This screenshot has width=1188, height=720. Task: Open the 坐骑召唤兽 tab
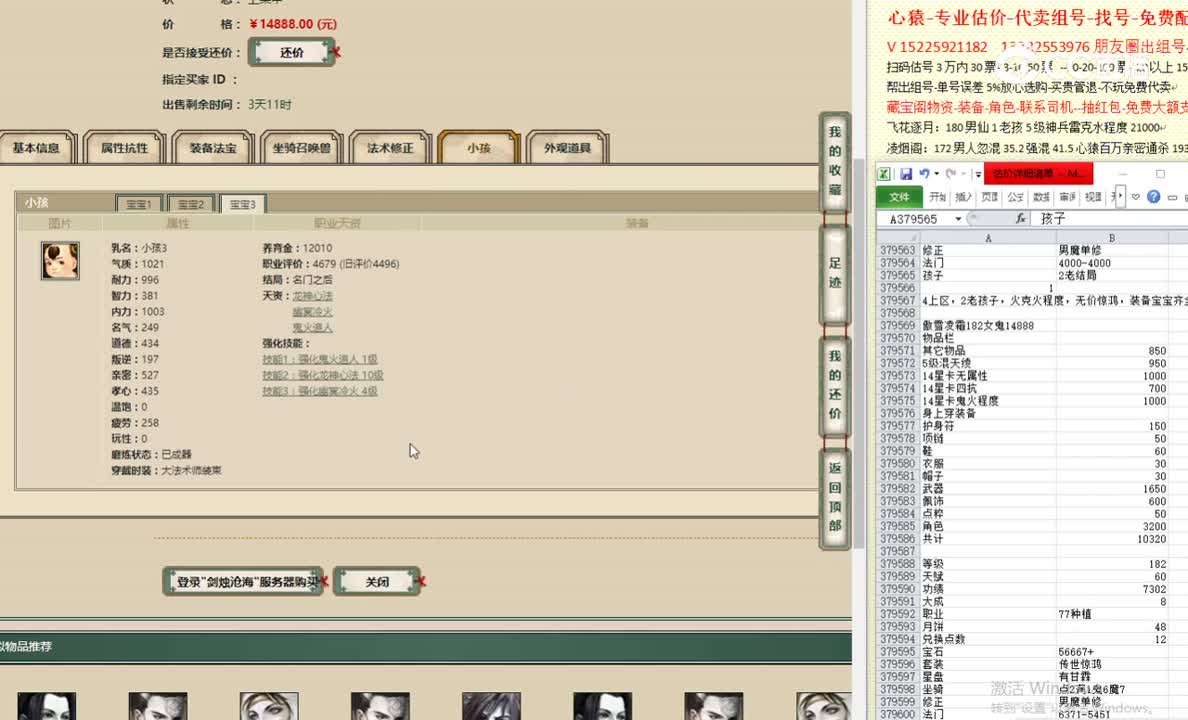(x=302, y=148)
